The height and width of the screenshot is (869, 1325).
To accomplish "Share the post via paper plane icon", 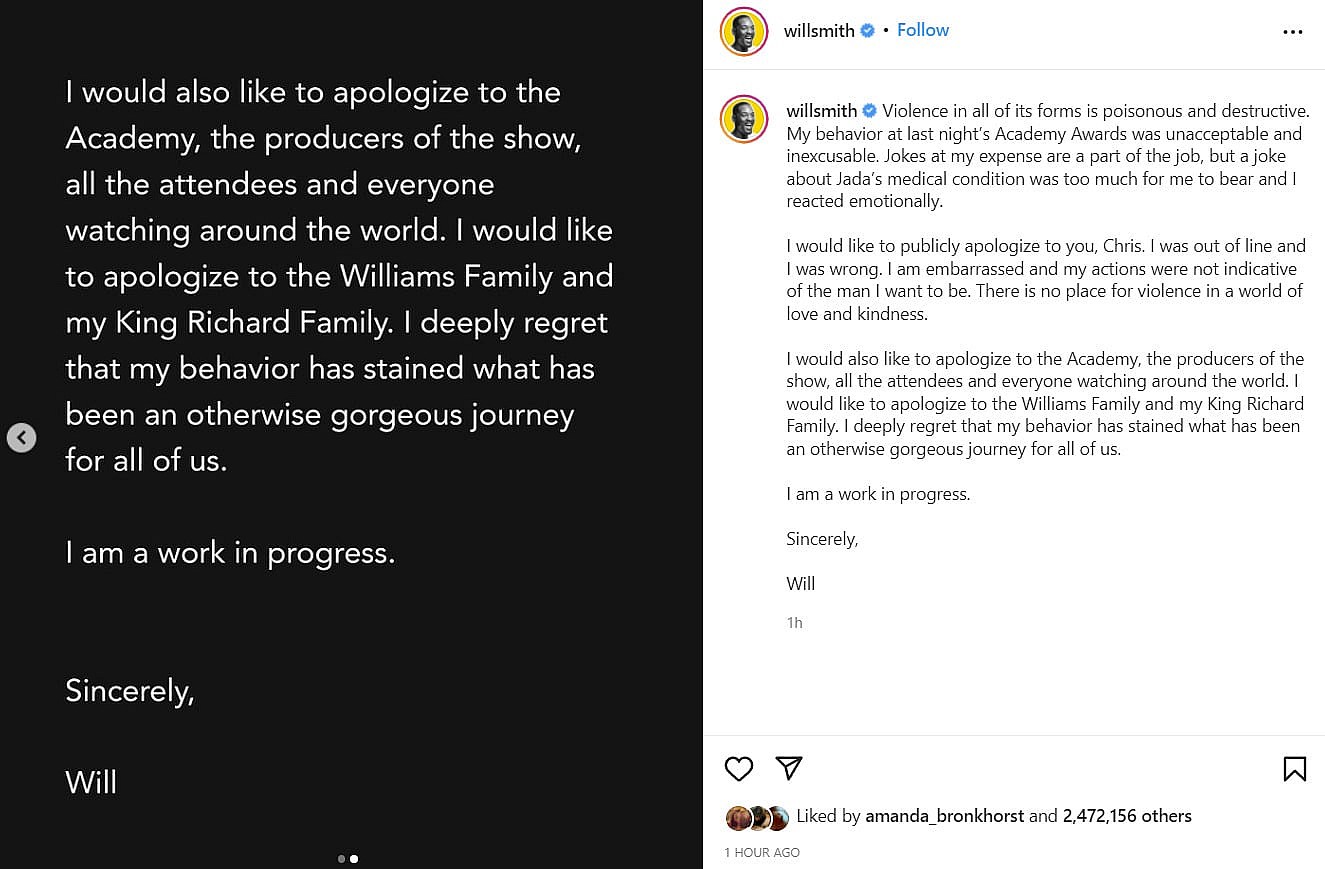I will click(789, 768).
